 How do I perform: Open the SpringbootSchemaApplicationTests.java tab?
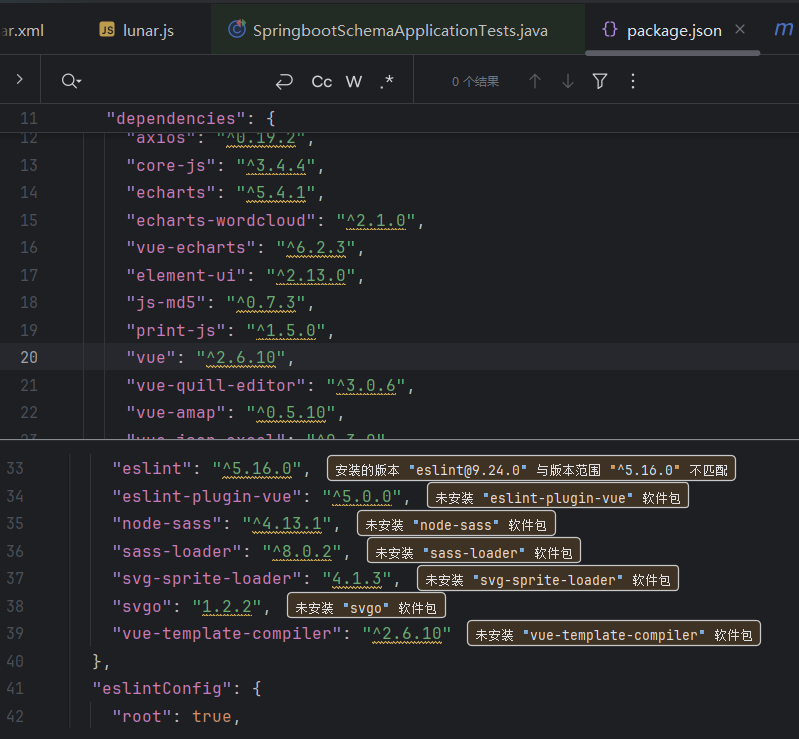(x=388, y=31)
